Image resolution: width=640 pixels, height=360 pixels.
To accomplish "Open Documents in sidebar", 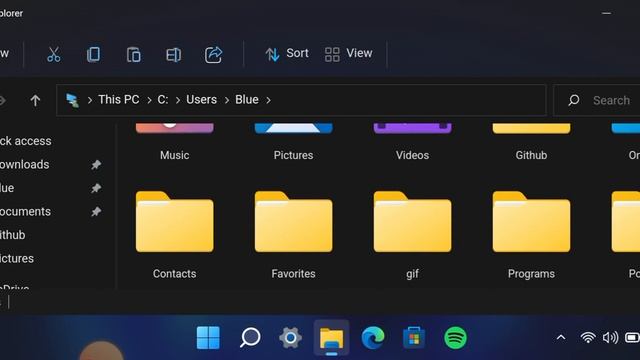I will (25, 211).
